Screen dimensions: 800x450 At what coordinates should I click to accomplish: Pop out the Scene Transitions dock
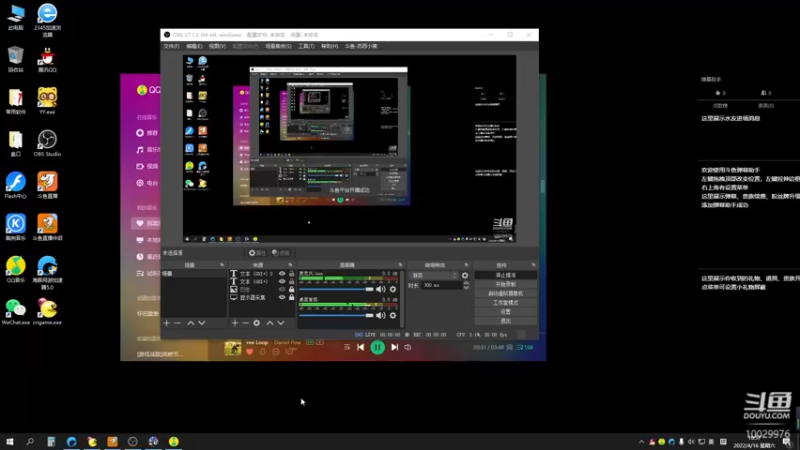(x=466, y=265)
